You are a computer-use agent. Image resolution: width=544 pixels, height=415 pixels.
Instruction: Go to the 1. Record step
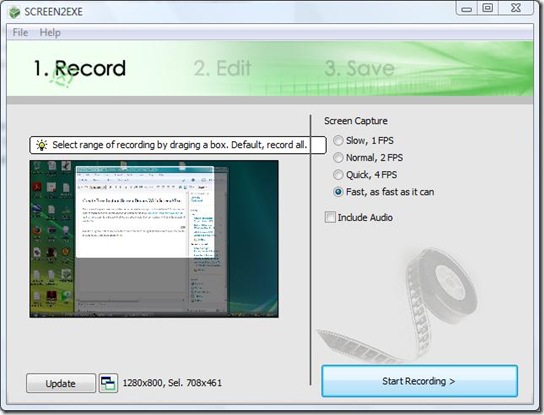click(80, 68)
